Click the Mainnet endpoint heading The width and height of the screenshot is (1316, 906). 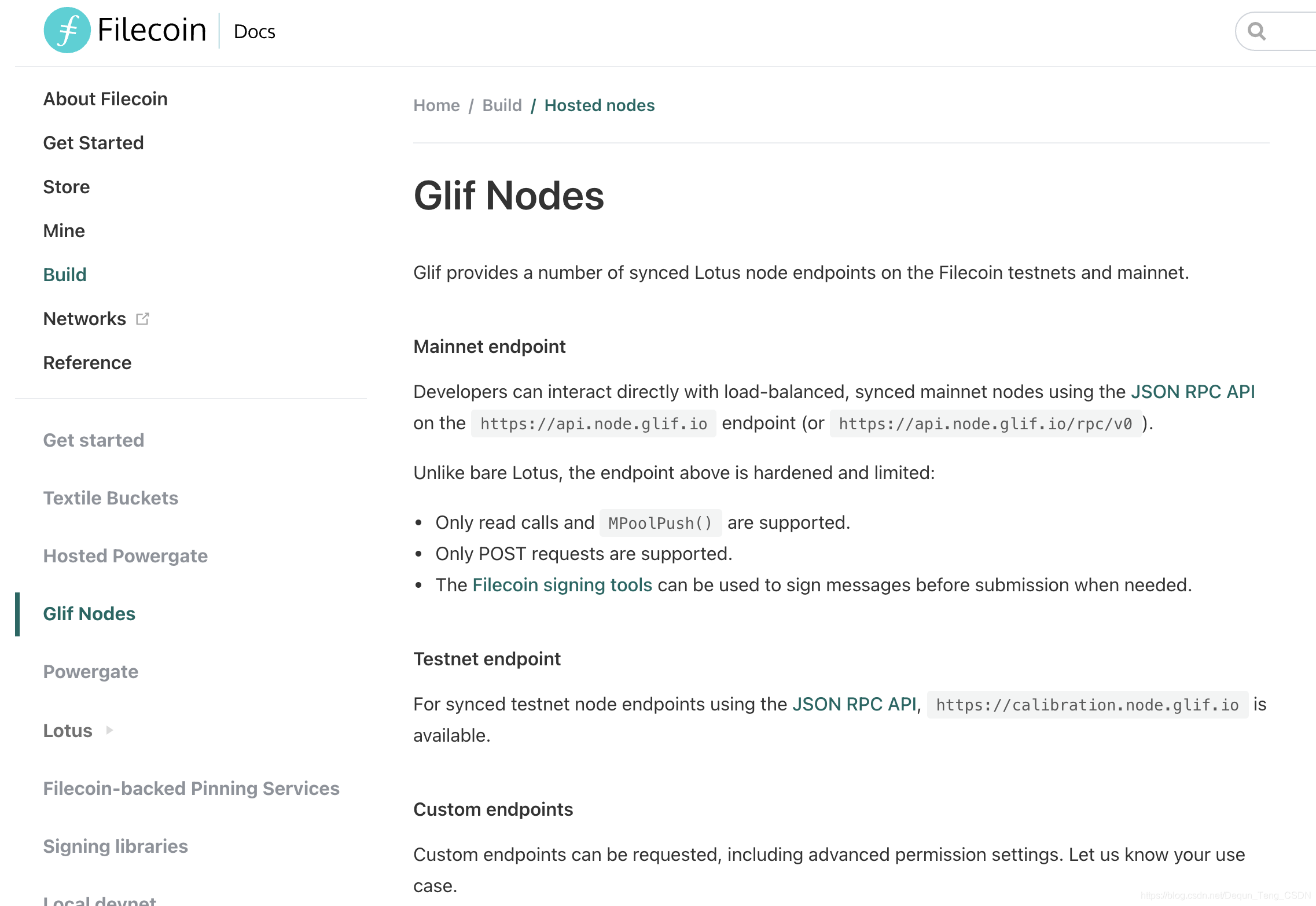pos(490,347)
